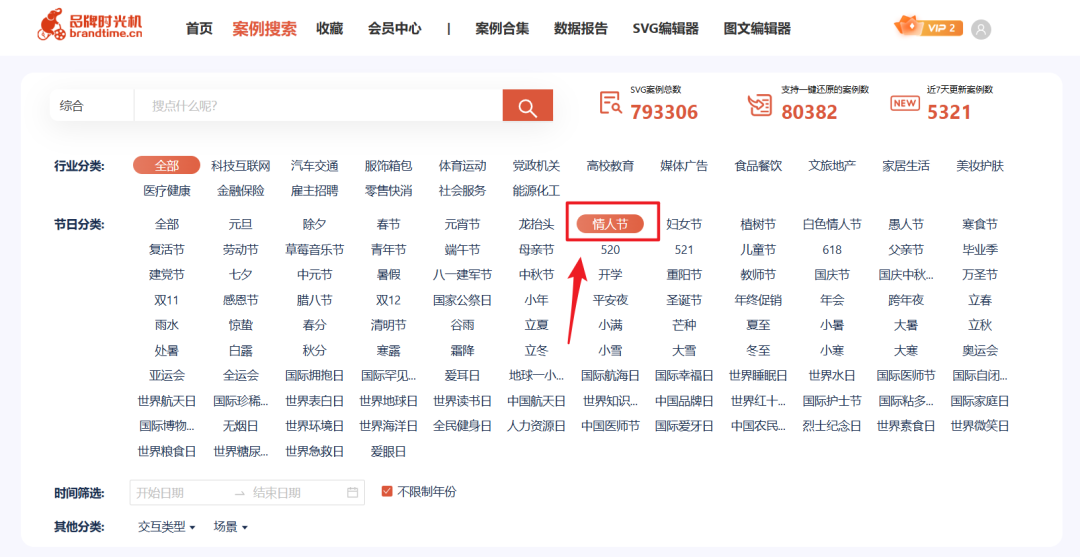This screenshot has height=557, width=1080.
Task: Open 图文编辑器 from the navigation
Action: (757, 28)
